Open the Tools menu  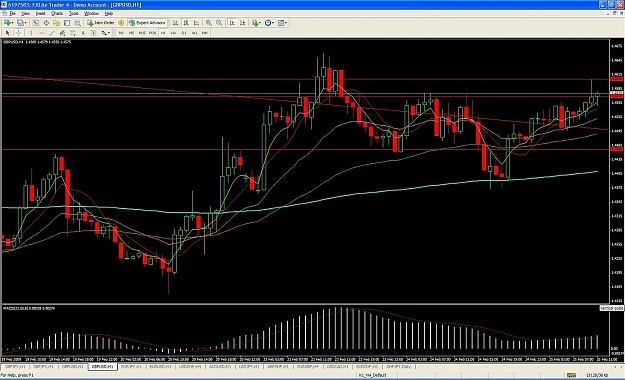click(73, 13)
